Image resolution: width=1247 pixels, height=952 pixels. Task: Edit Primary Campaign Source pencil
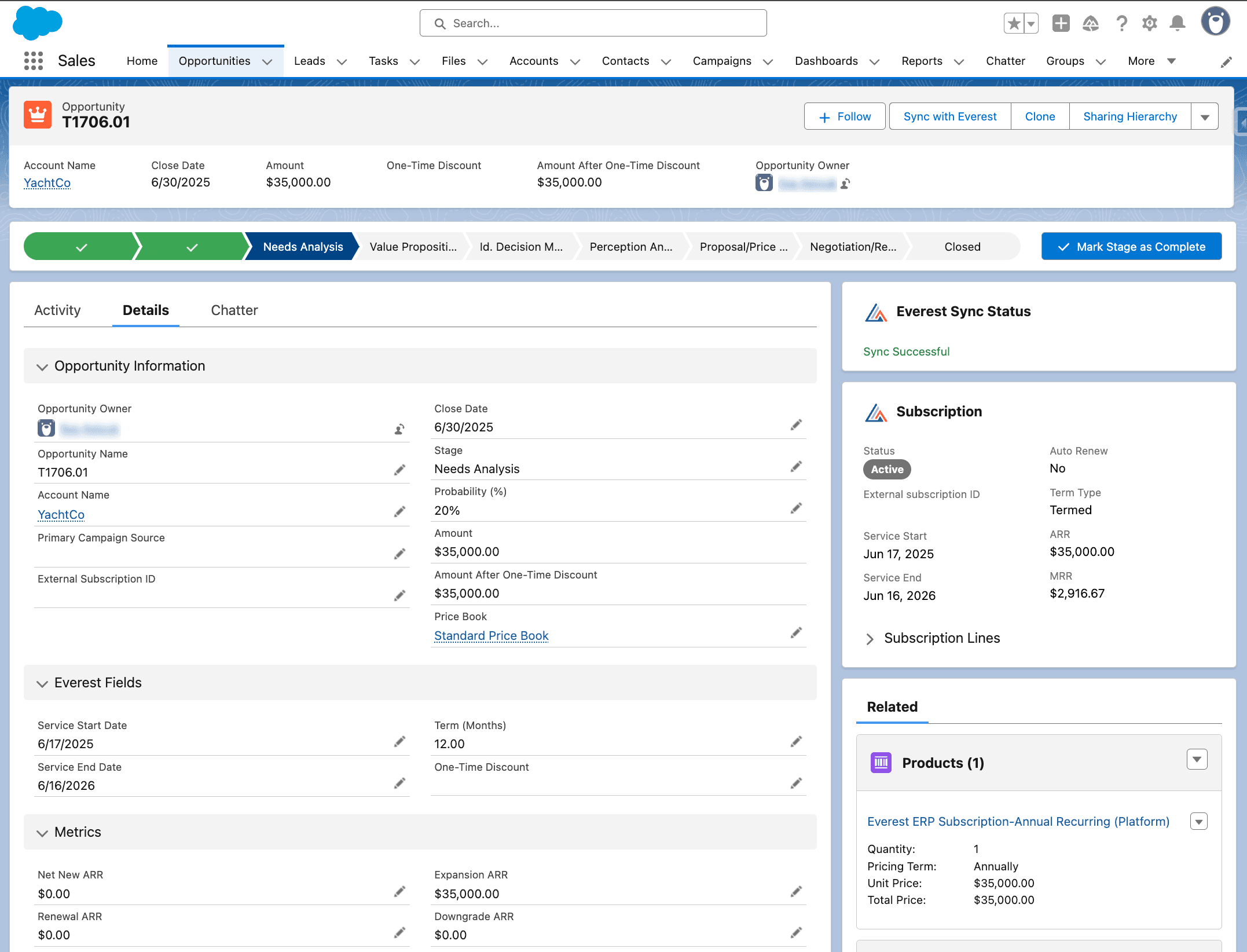tap(399, 554)
